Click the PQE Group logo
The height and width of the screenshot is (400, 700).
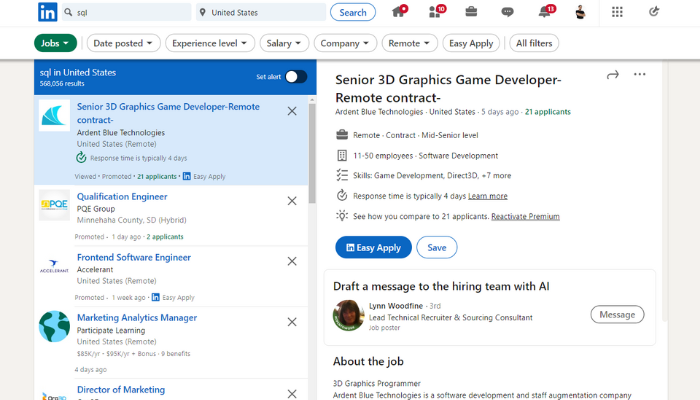[x=54, y=205]
